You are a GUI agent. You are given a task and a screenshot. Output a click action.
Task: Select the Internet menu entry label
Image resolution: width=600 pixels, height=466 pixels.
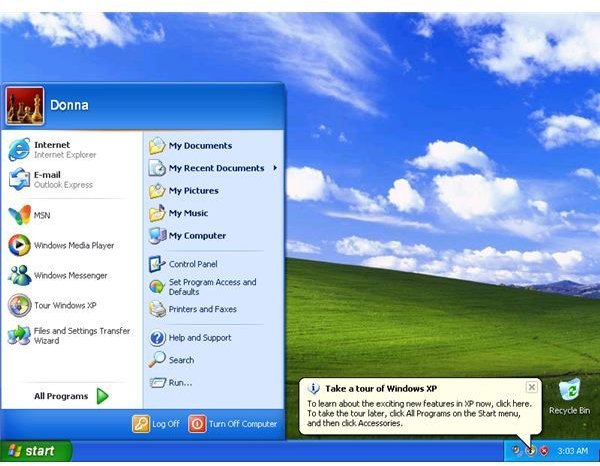[52, 145]
